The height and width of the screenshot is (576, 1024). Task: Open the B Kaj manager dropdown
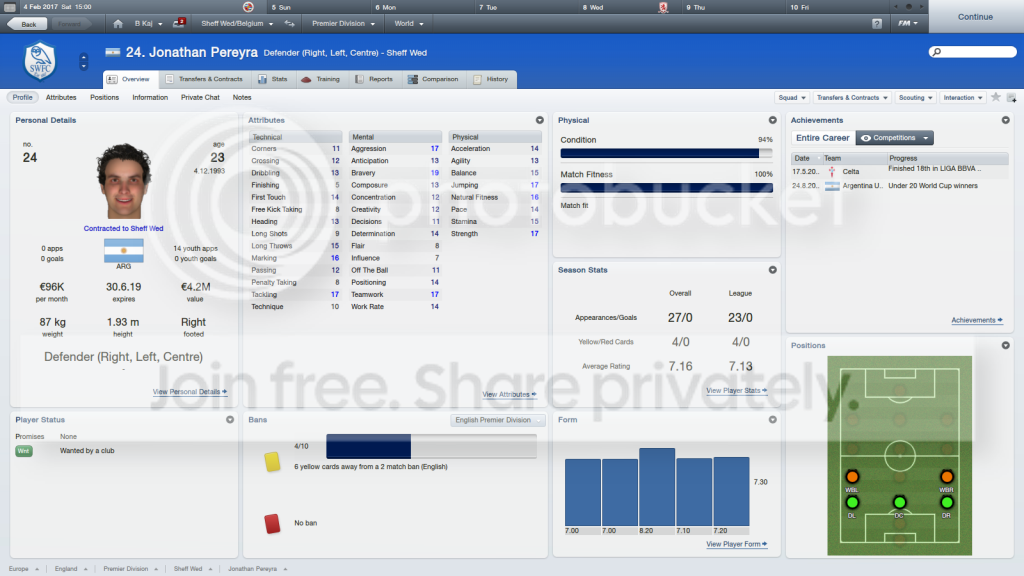coord(148,24)
